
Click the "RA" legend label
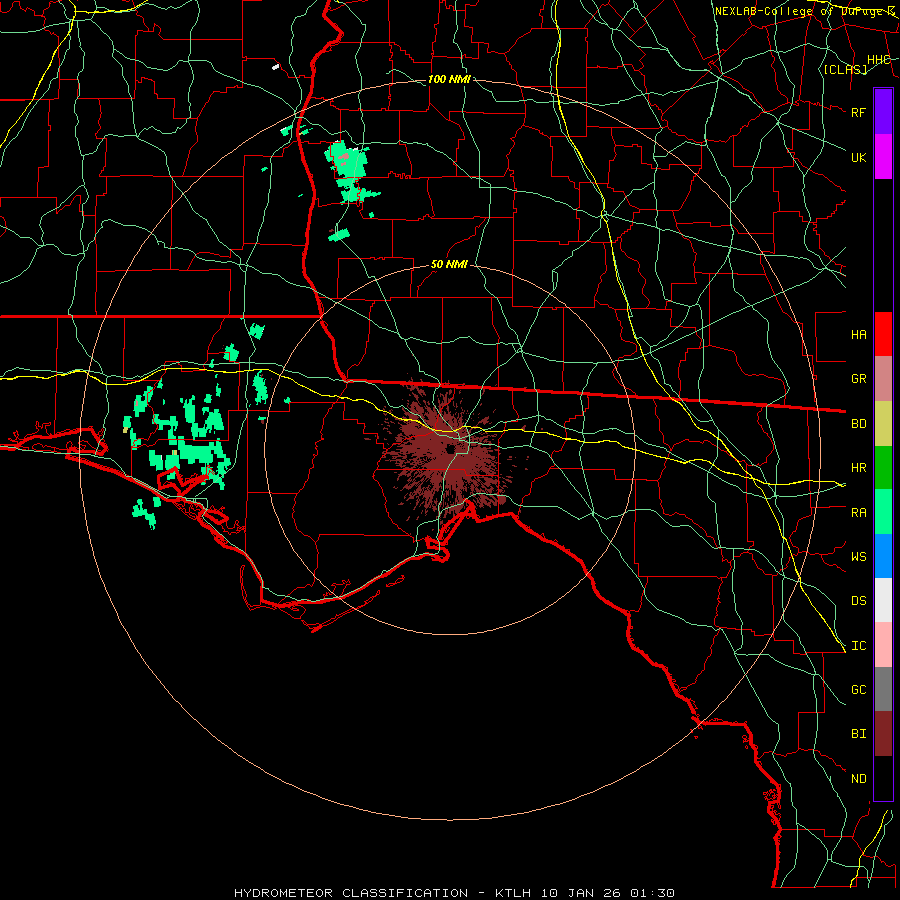(x=858, y=513)
